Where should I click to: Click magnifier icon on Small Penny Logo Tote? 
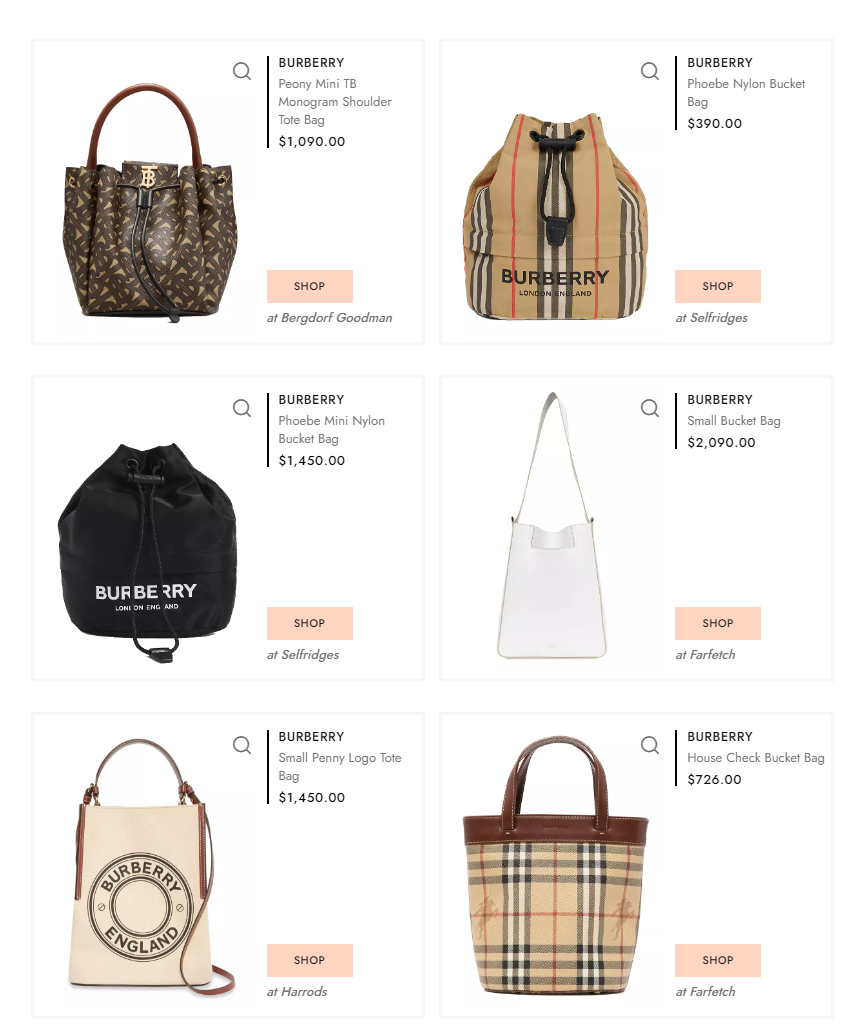click(x=242, y=745)
